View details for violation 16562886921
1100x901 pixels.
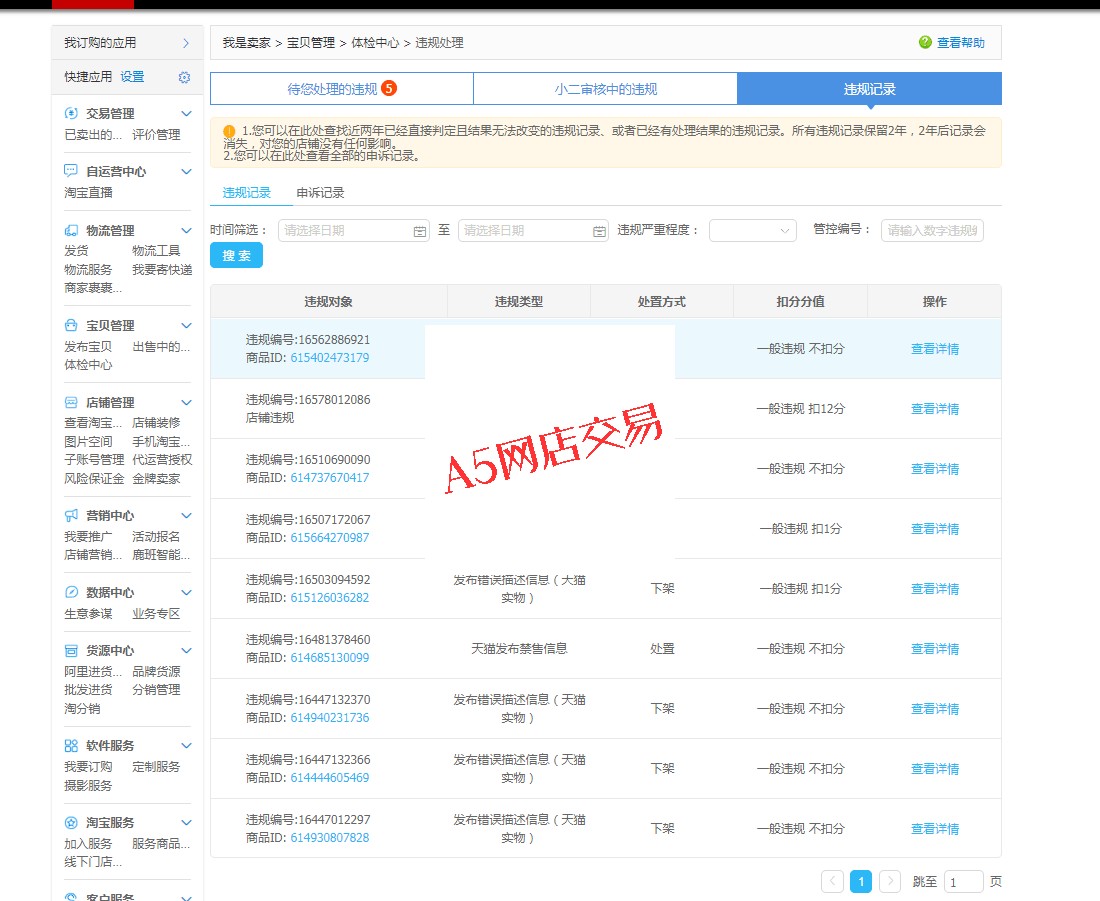coord(934,349)
